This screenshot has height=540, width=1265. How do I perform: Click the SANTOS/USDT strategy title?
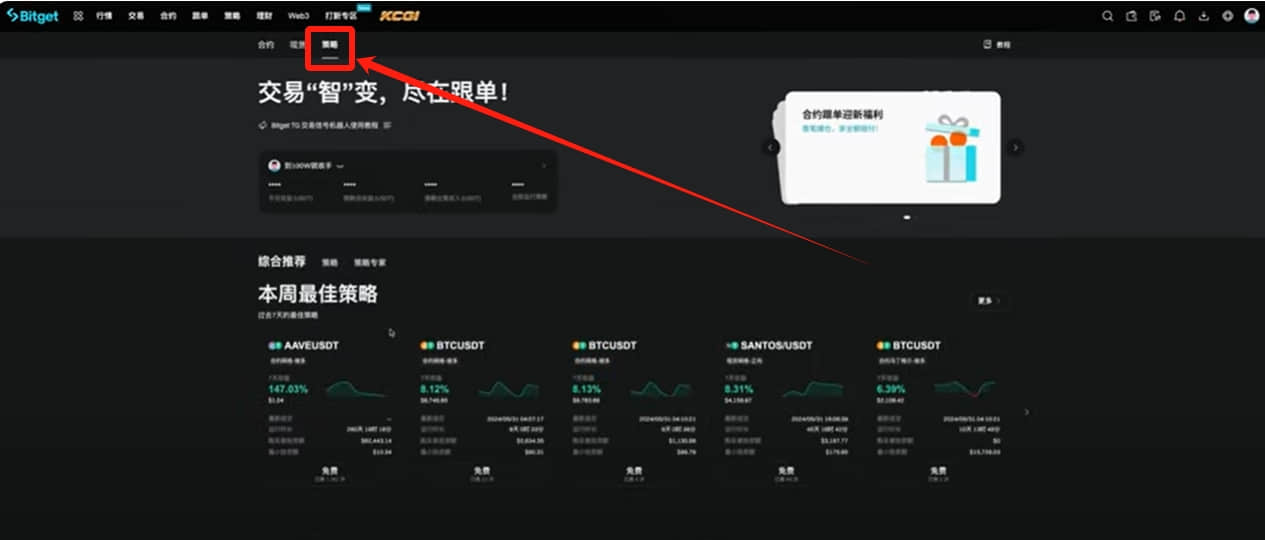pyautogui.click(x=777, y=346)
